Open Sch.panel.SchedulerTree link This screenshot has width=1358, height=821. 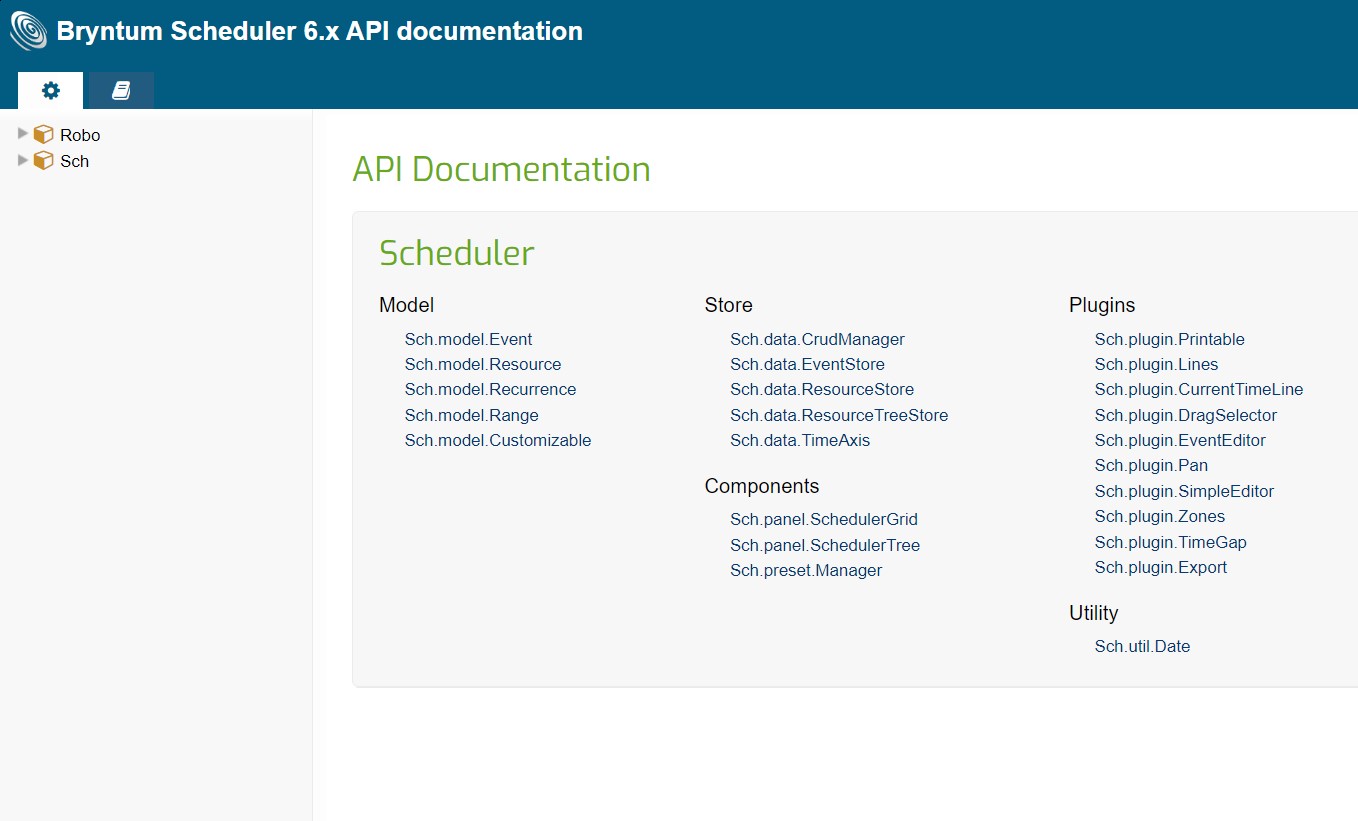pyautogui.click(x=825, y=545)
